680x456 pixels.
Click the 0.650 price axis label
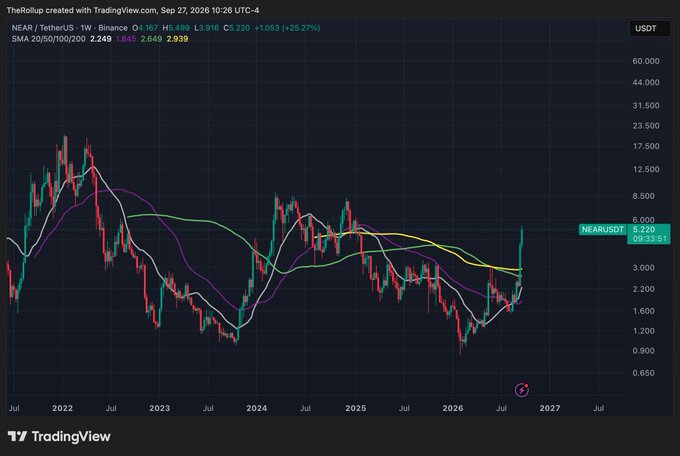click(644, 373)
